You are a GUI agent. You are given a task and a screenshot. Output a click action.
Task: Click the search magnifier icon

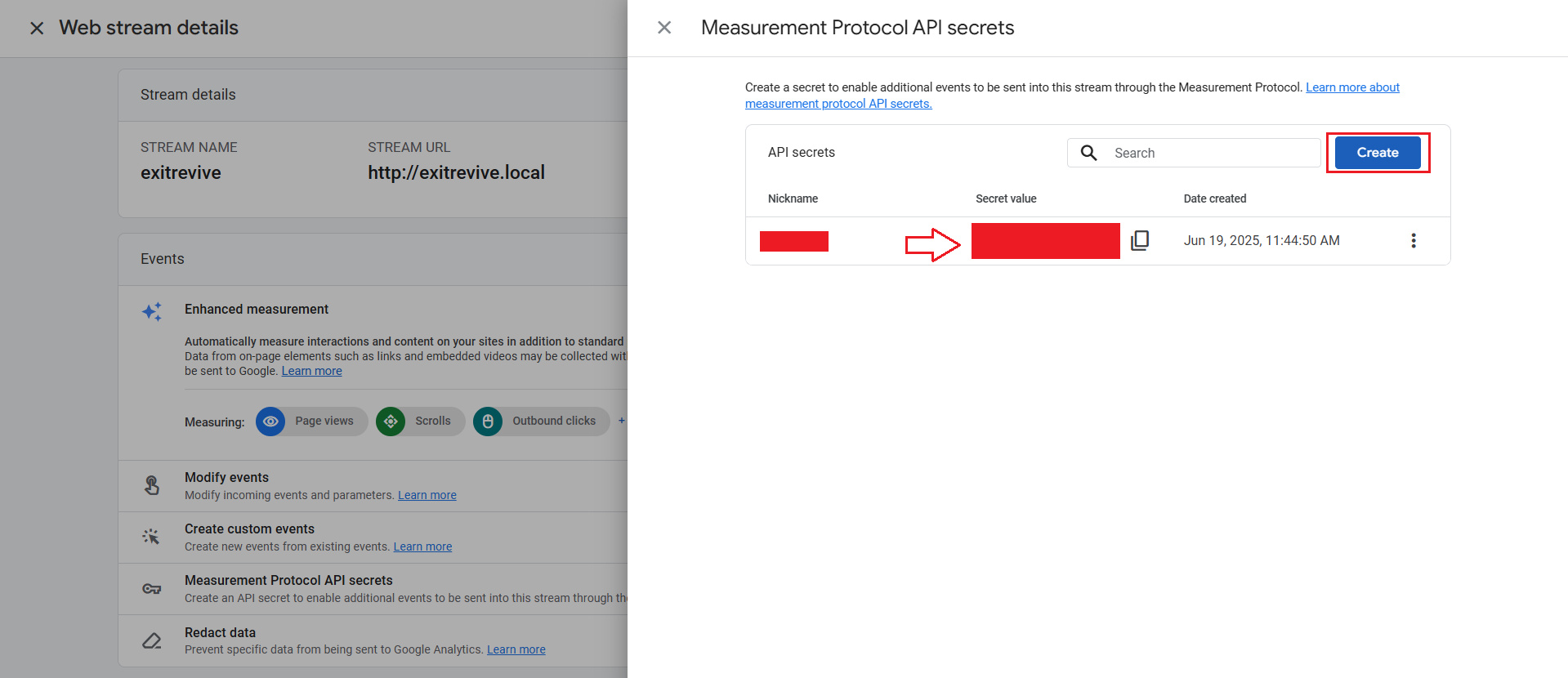coord(1088,152)
